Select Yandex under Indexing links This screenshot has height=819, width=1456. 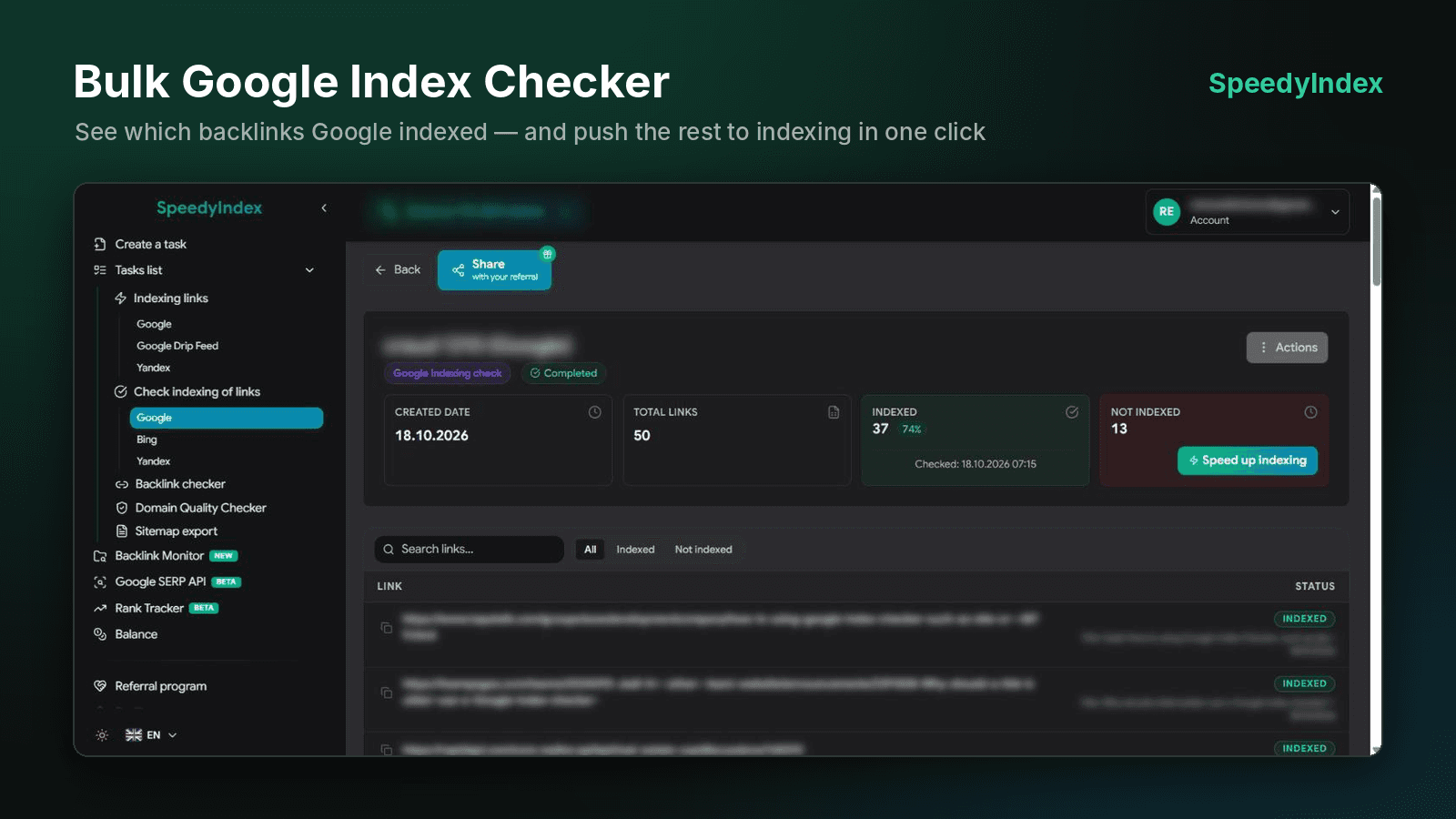click(153, 368)
